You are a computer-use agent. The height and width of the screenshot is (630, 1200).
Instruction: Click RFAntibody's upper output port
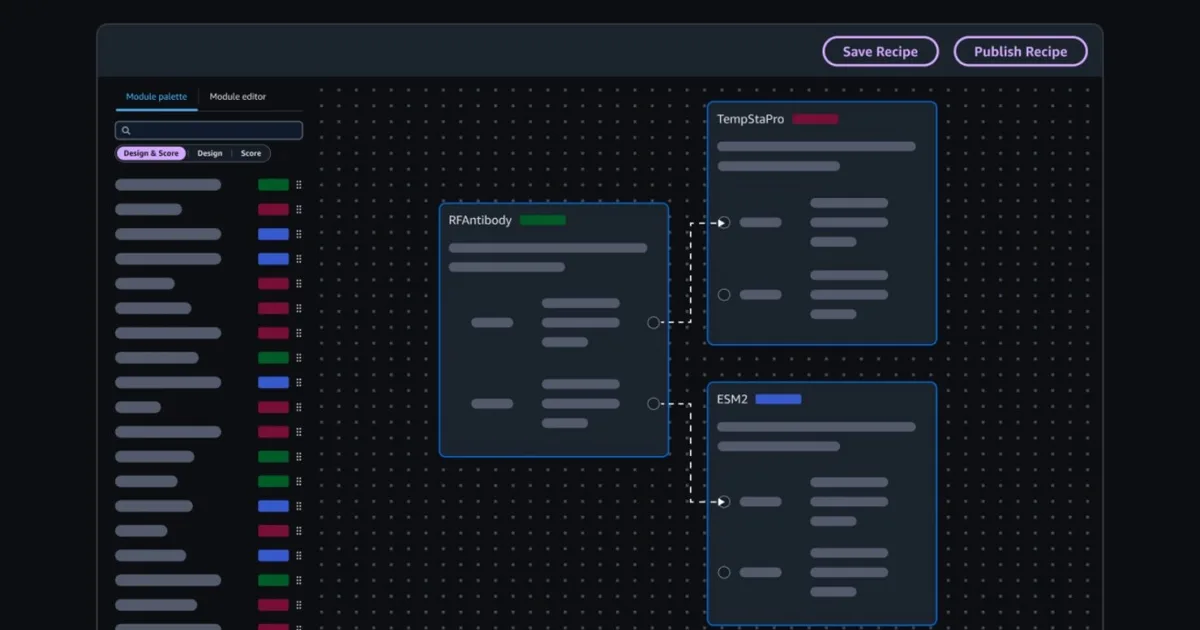tap(653, 322)
